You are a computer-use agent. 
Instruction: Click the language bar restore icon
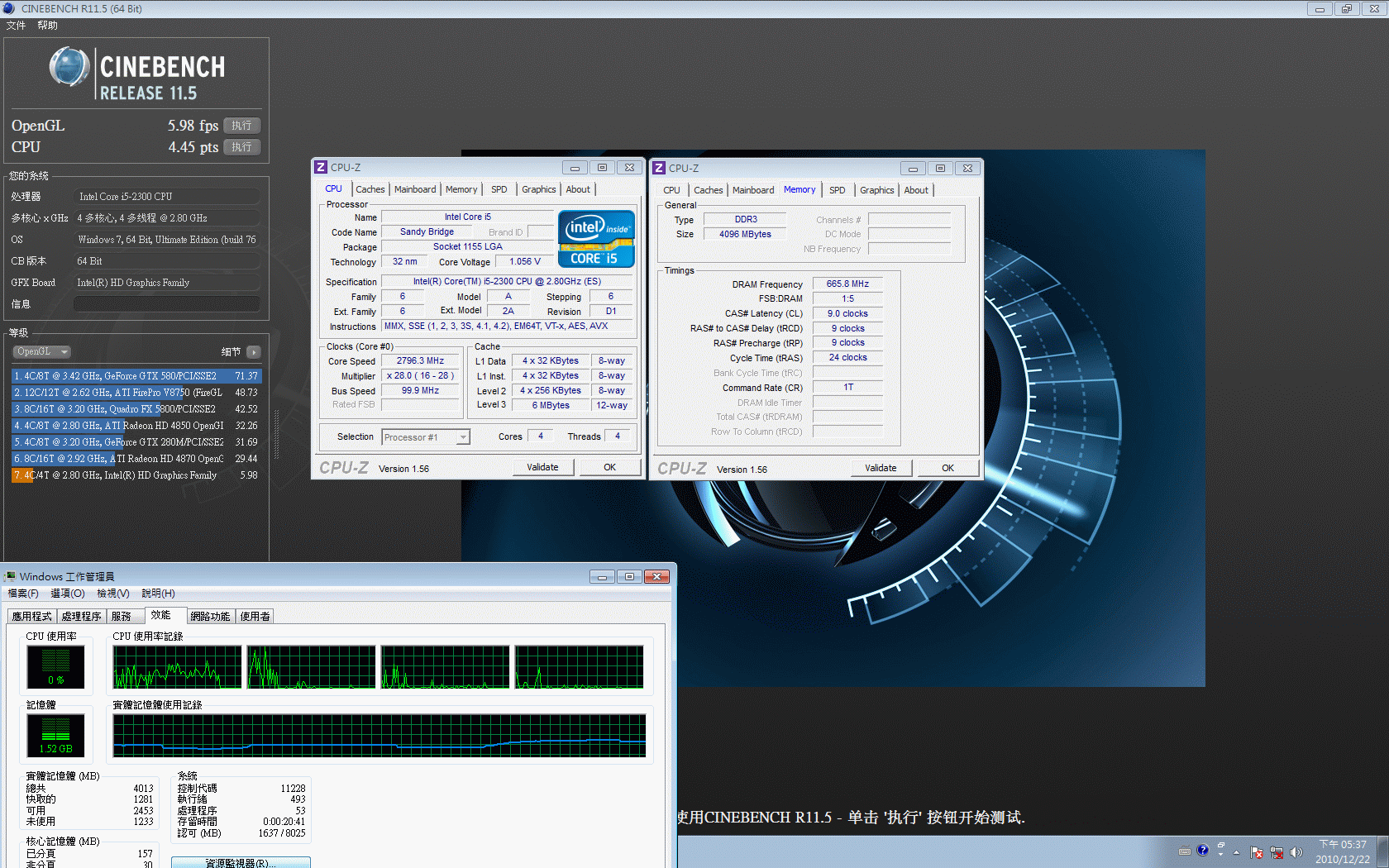click(x=1221, y=845)
